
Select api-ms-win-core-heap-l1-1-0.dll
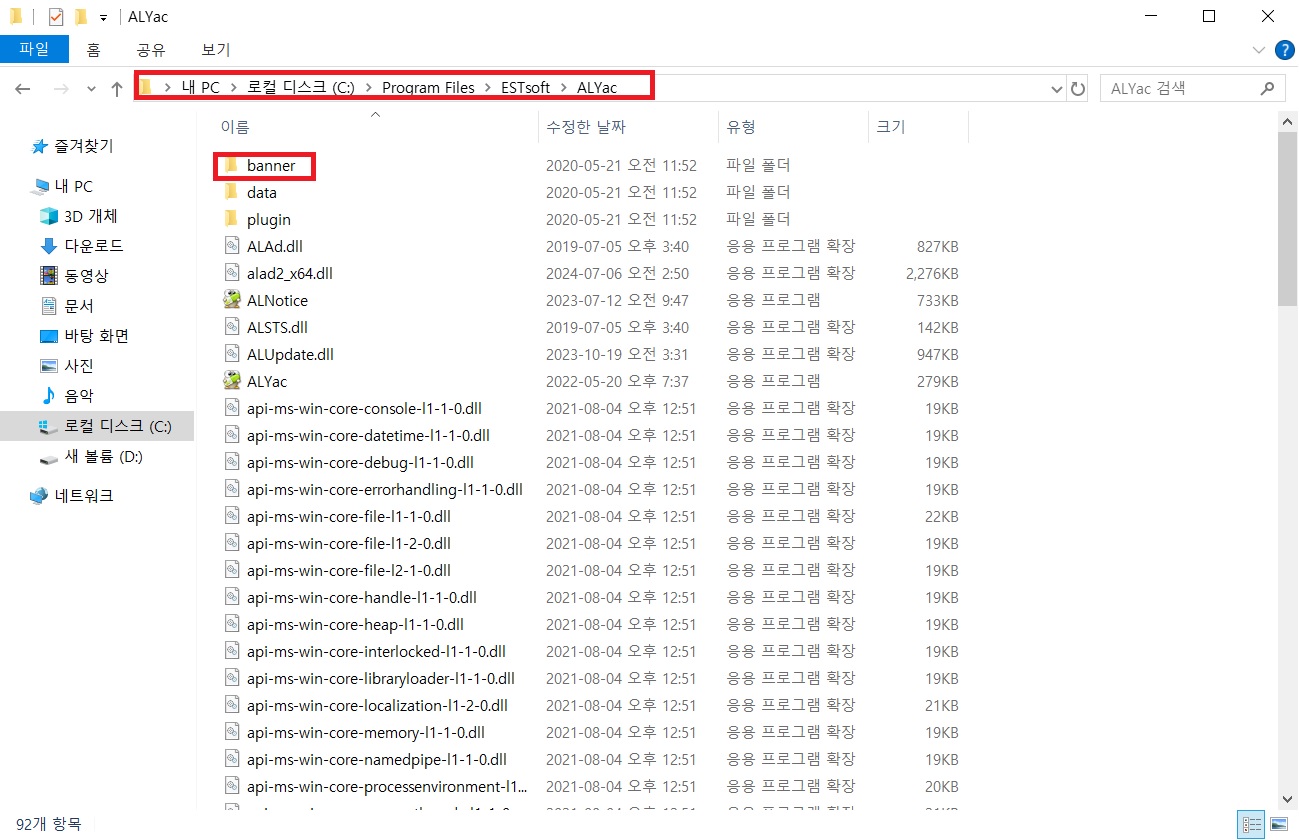[355, 624]
